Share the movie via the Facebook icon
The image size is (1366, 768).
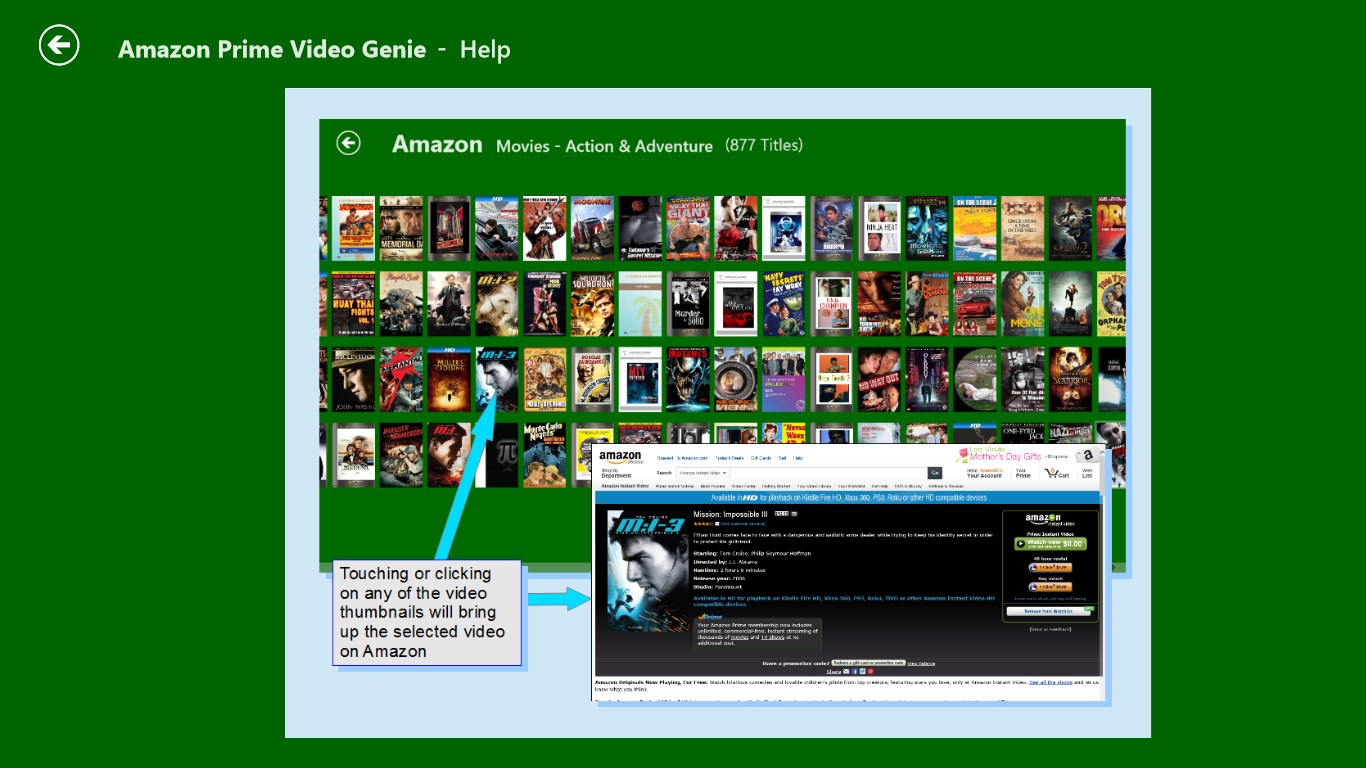coord(855,671)
